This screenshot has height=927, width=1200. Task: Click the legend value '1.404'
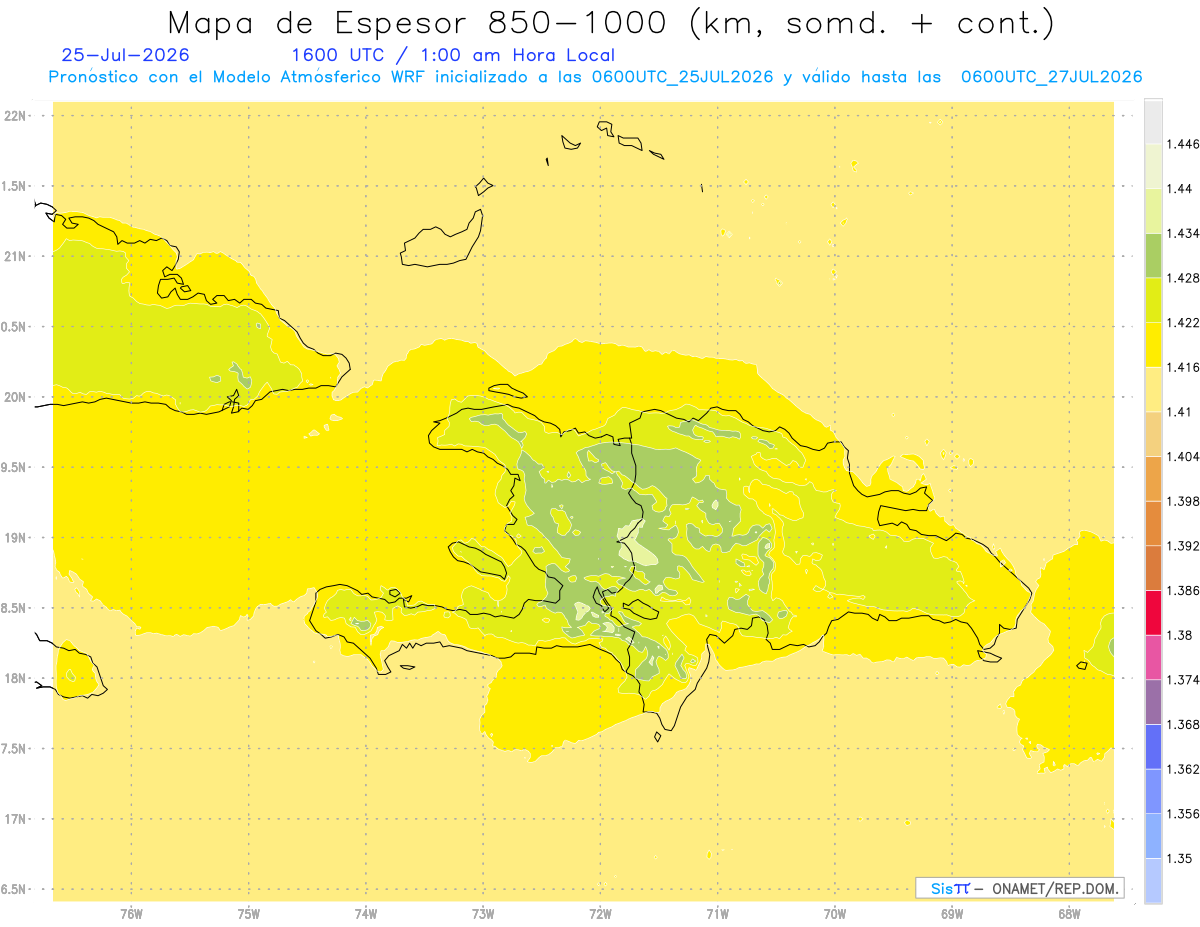pyautogui.click(x=1183, y=456)
